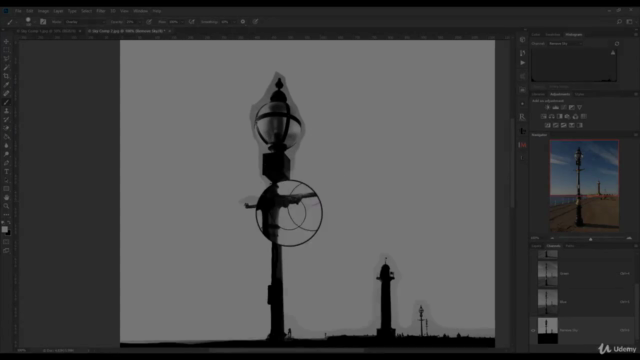Click the foreground color swatch

click(x=4, y=229)
